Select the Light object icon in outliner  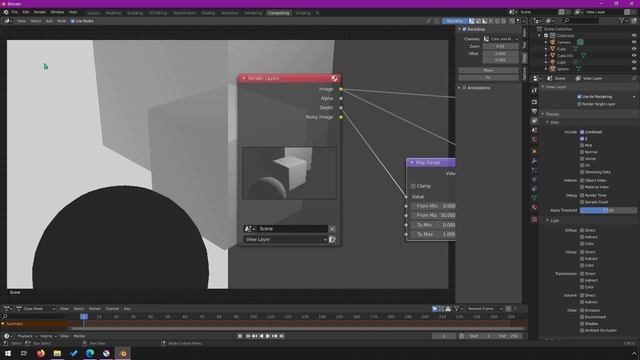tap(553, 62)
